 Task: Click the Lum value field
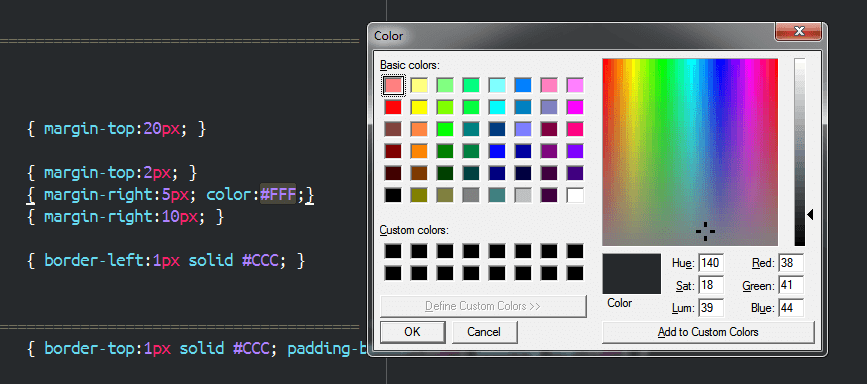tap(711, 308)
